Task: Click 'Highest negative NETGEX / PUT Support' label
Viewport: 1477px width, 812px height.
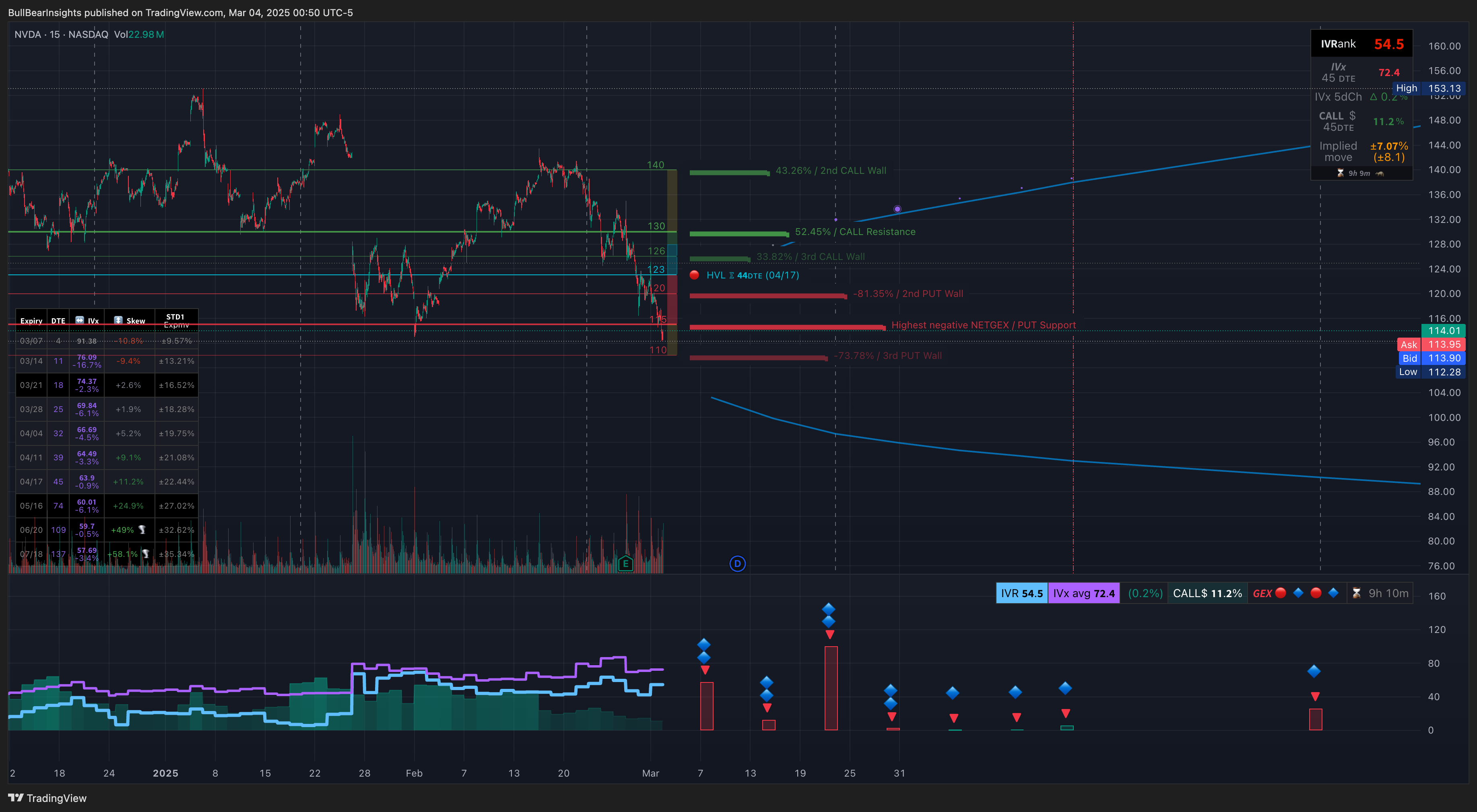Action: 983,325
